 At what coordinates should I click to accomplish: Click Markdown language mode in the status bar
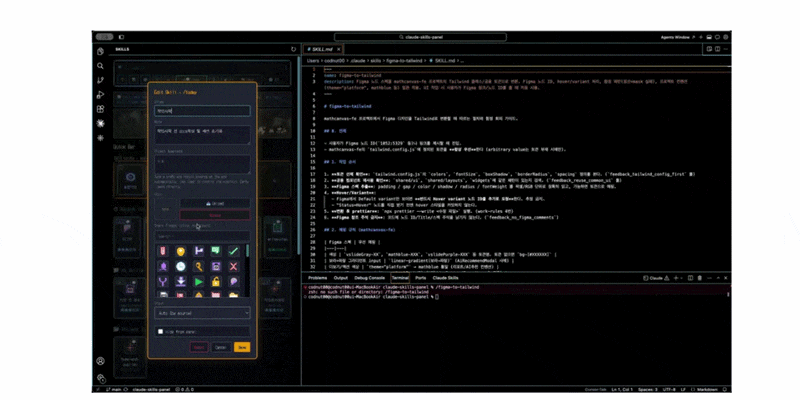tap(707, 389)
